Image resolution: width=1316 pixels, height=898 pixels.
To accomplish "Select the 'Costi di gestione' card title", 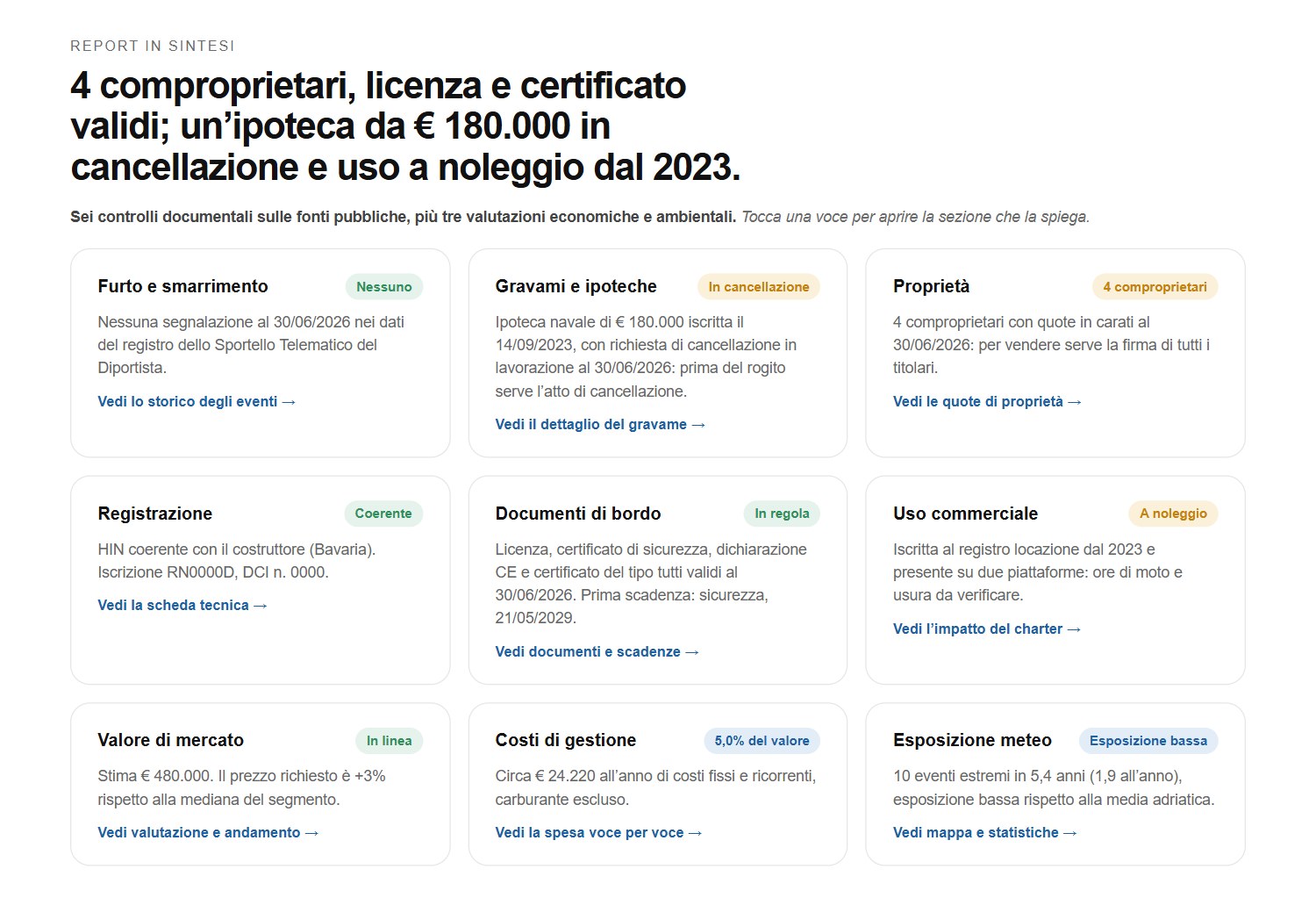I will 565,740.
